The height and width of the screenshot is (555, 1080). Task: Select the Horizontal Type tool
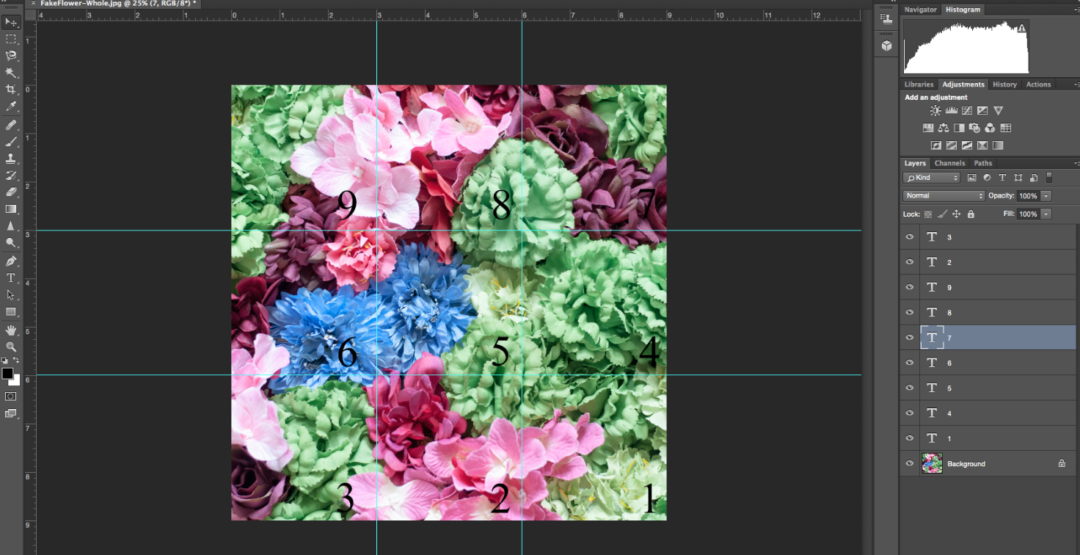(11, 278)
